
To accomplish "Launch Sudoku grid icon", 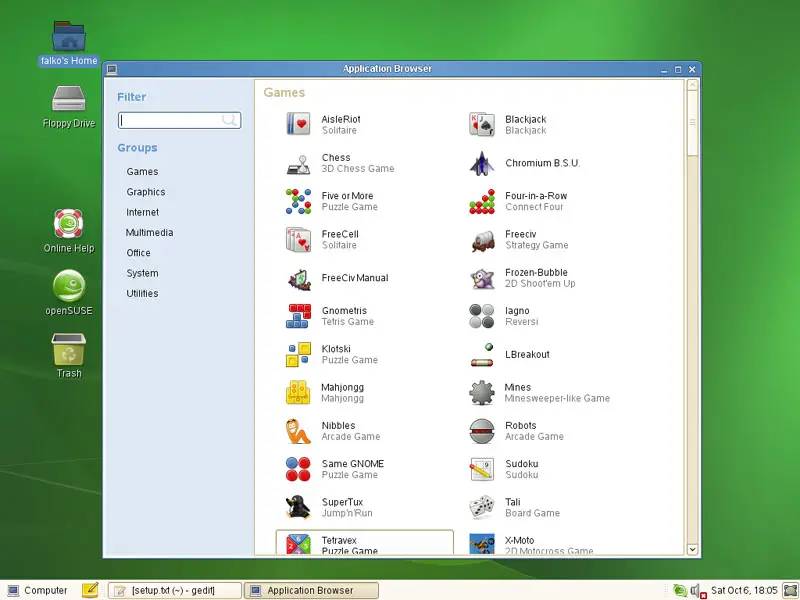I will coord(482,469).
